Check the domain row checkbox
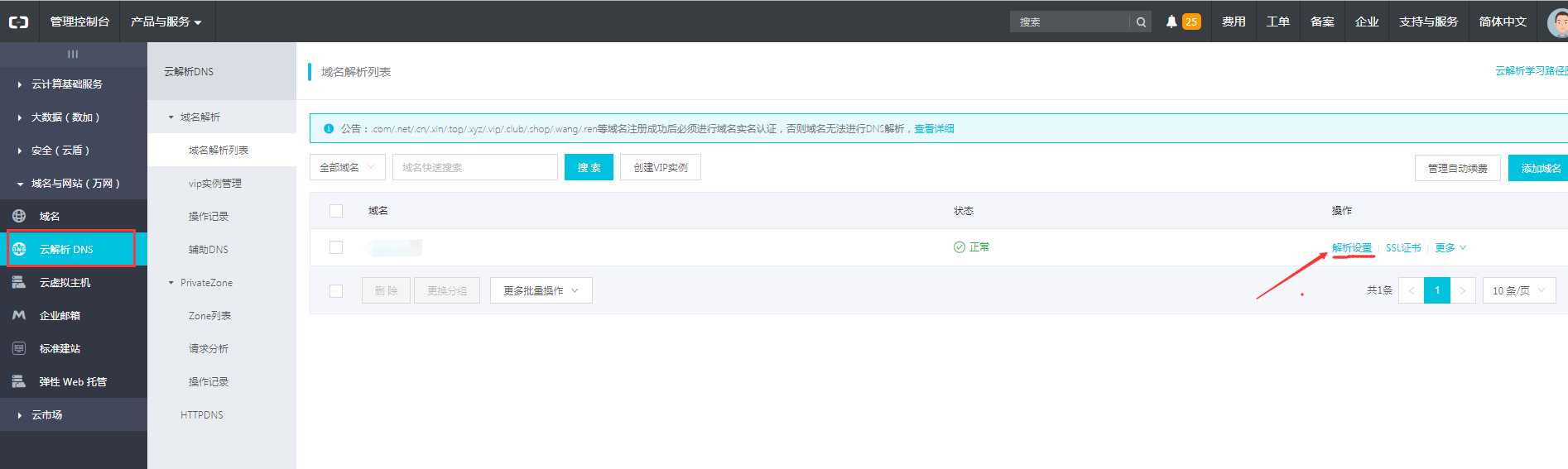The image size is (1568, 469). coord(336,247)
